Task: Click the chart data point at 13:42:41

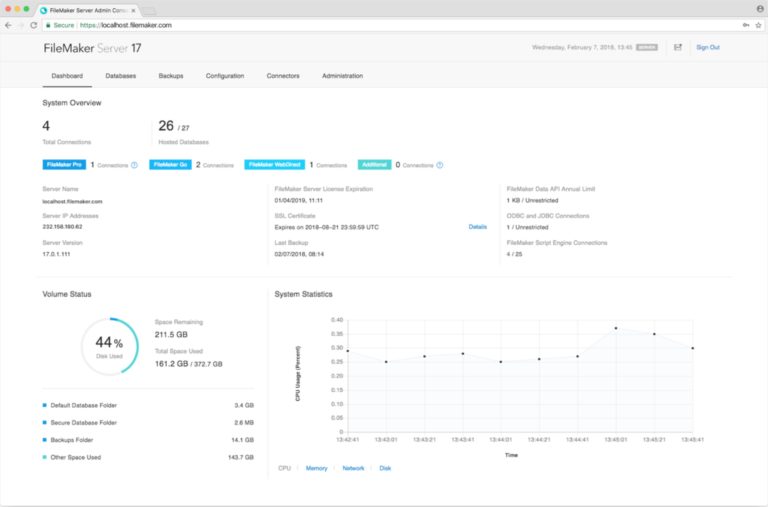Action: (x=348, y=351)
